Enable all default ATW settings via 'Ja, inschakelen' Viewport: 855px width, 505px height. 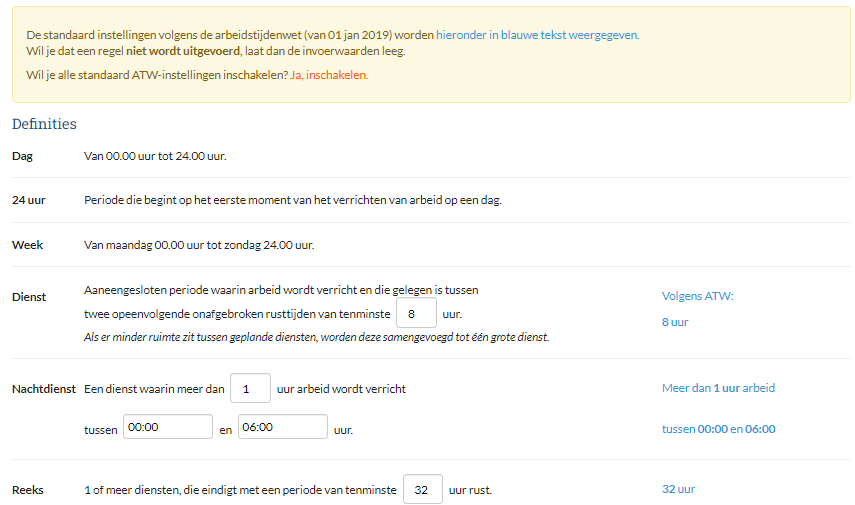click(x=329, y=75)
